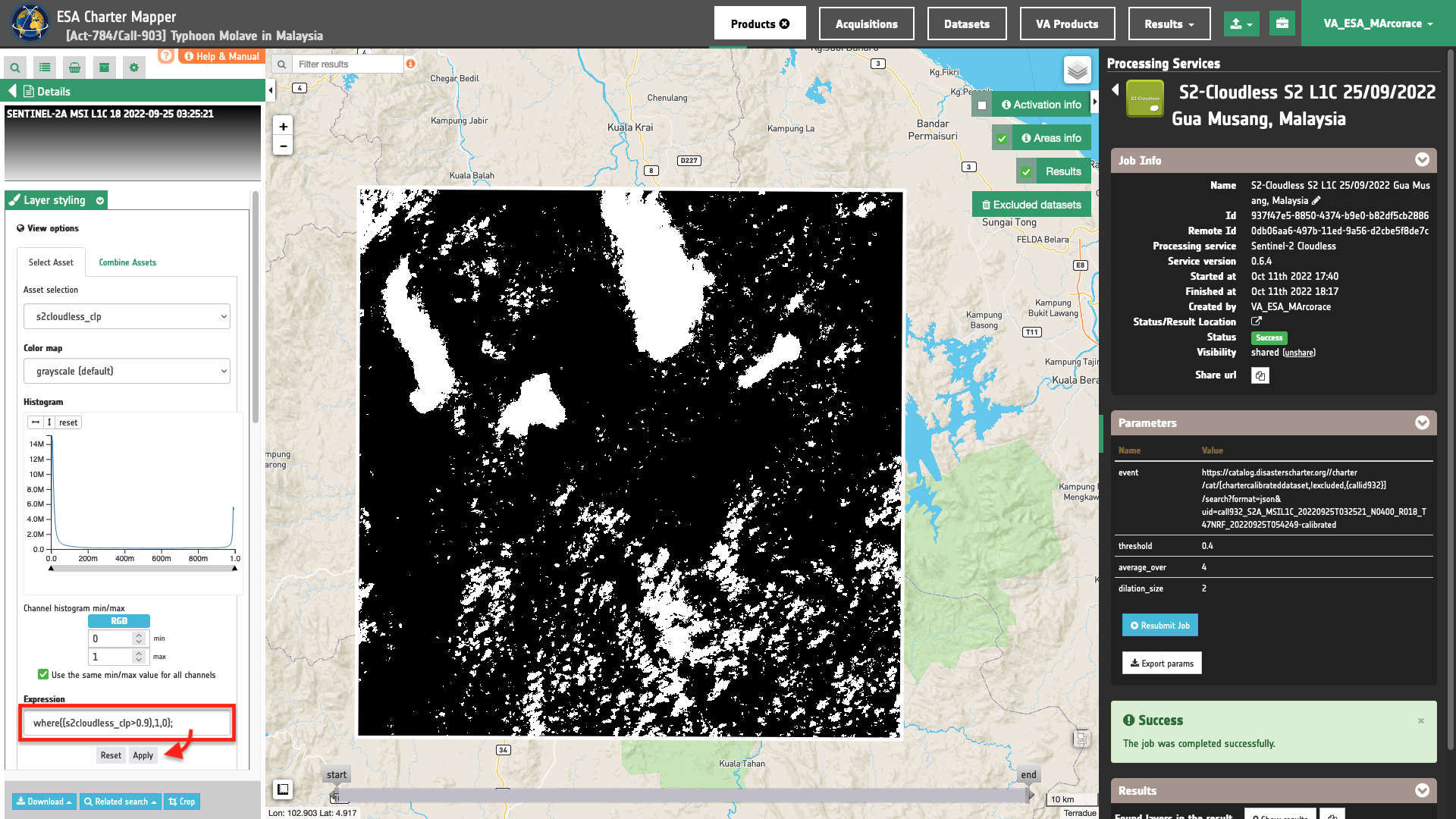Collapse the right panel using arrow handle

(x=1094, y=102)
